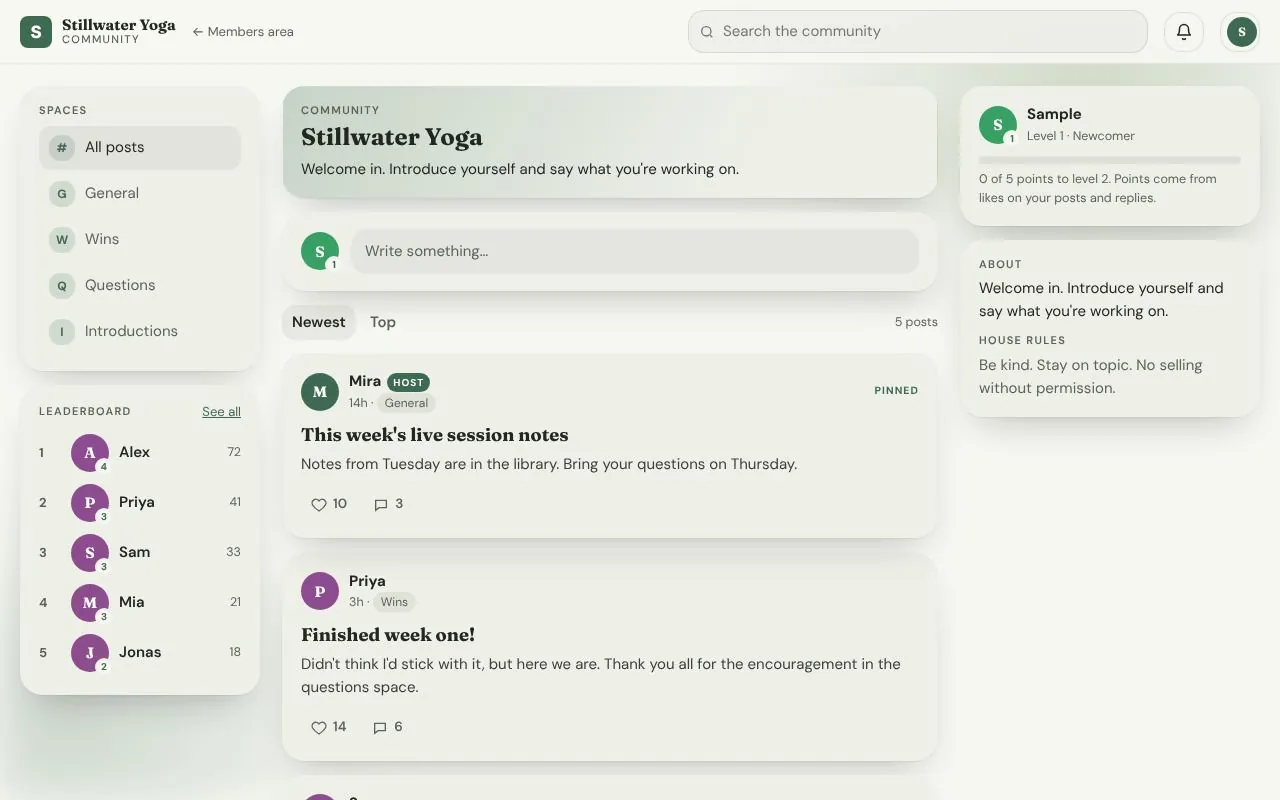This screenshot has width=1280, height=800.
Task: Click Mira's avatar on pinned post
Action: point(320,392)
